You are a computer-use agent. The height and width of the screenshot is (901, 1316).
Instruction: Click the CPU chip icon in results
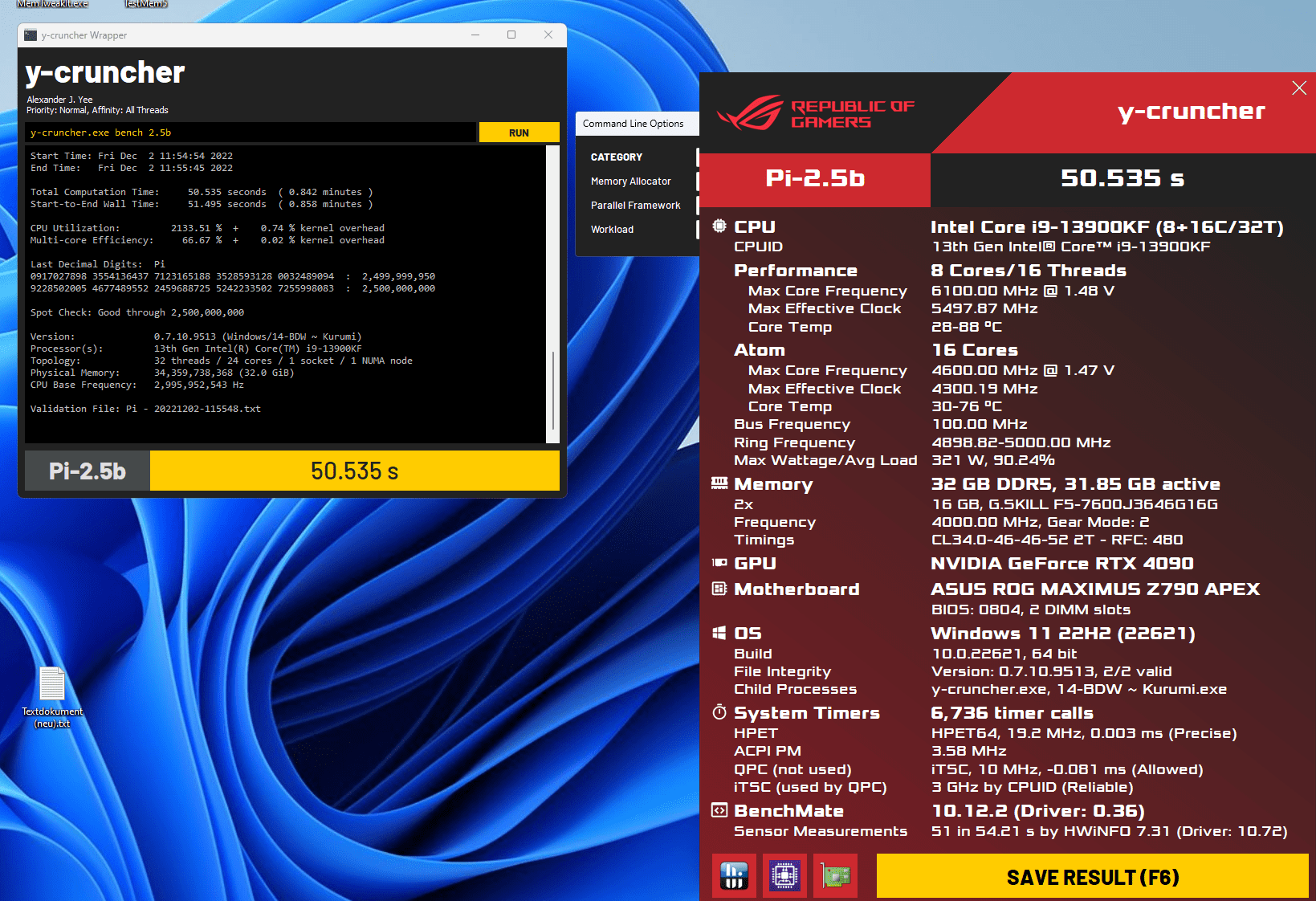click(719, 226)
